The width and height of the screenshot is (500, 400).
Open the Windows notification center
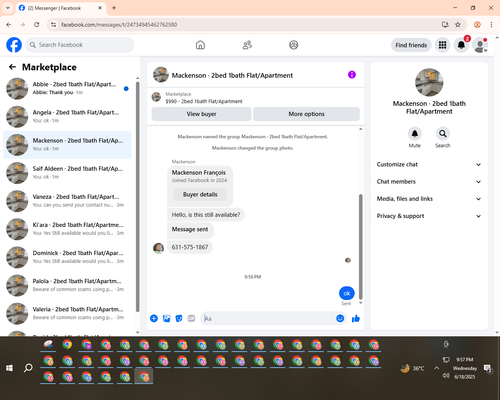click(488, 368)
